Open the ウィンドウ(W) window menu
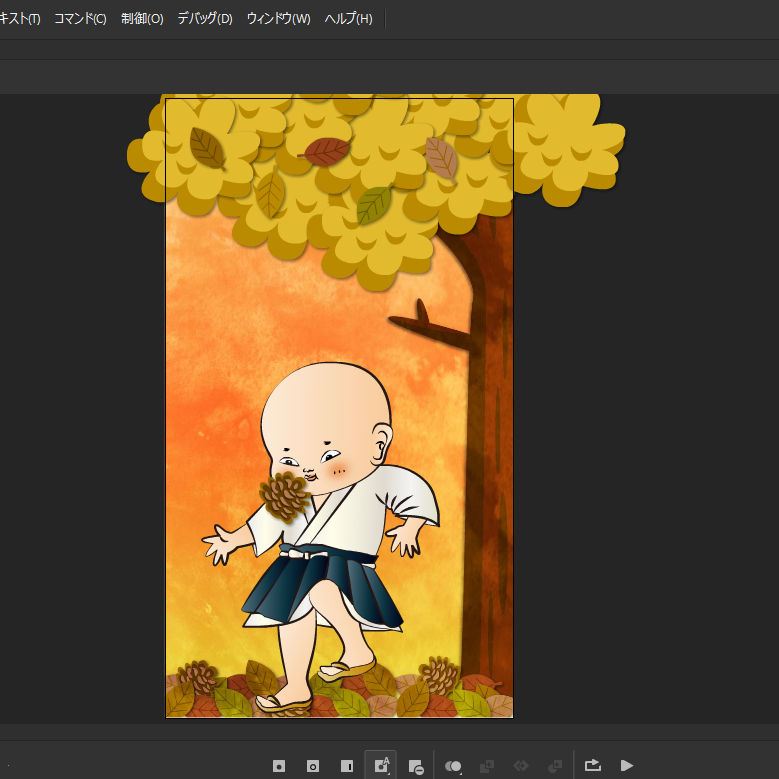Viewport: 779px width, 779px height. (x=278, y=19)
